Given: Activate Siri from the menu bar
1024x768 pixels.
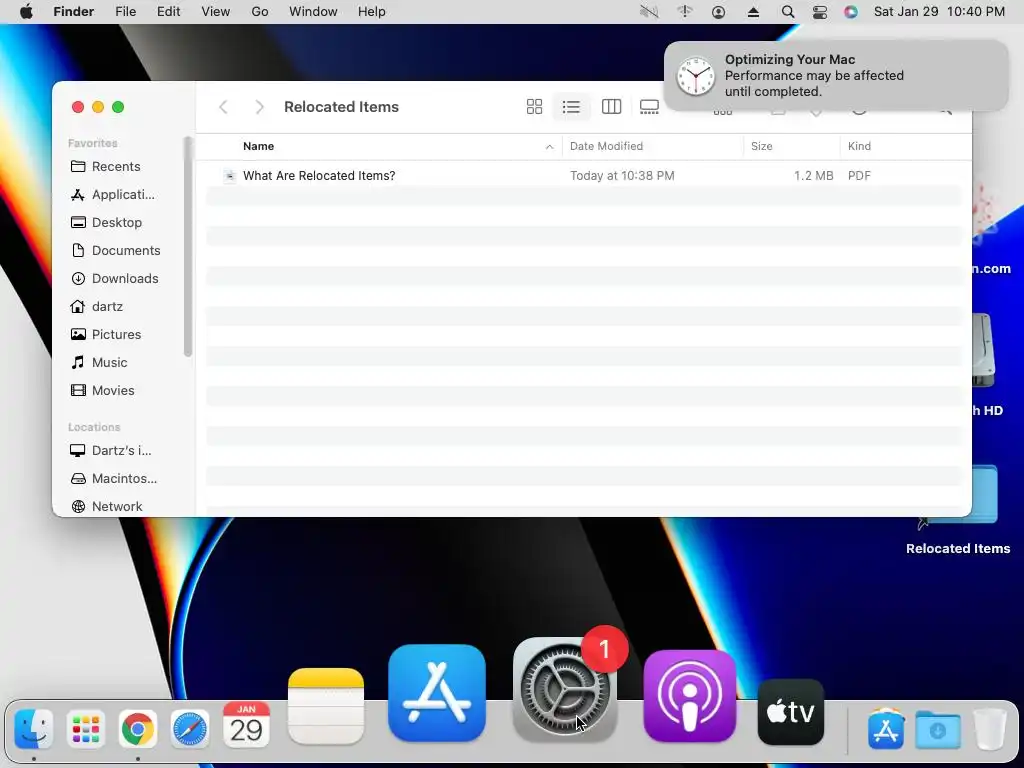Looking at the screenshot, I should pos(850,12).
